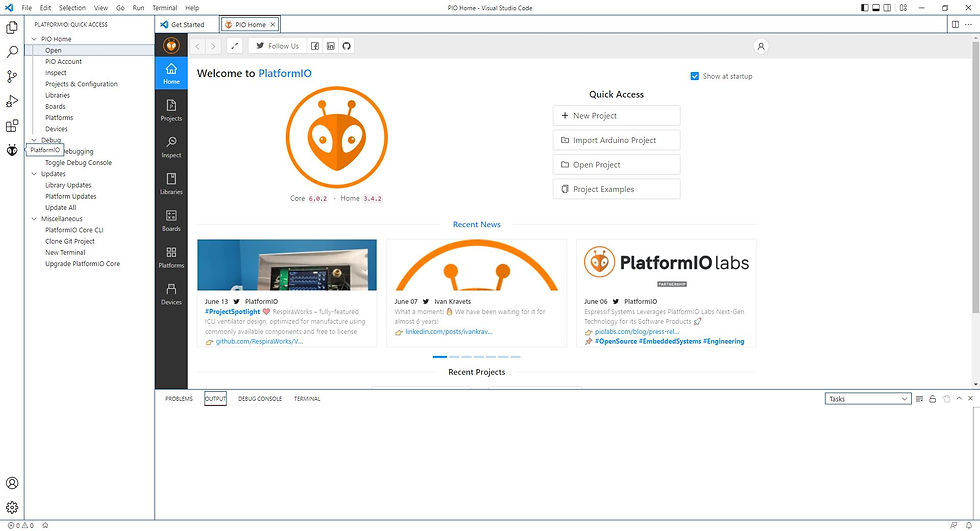Open the piolabs.com/blog/press-rel link

coord(637,332)
